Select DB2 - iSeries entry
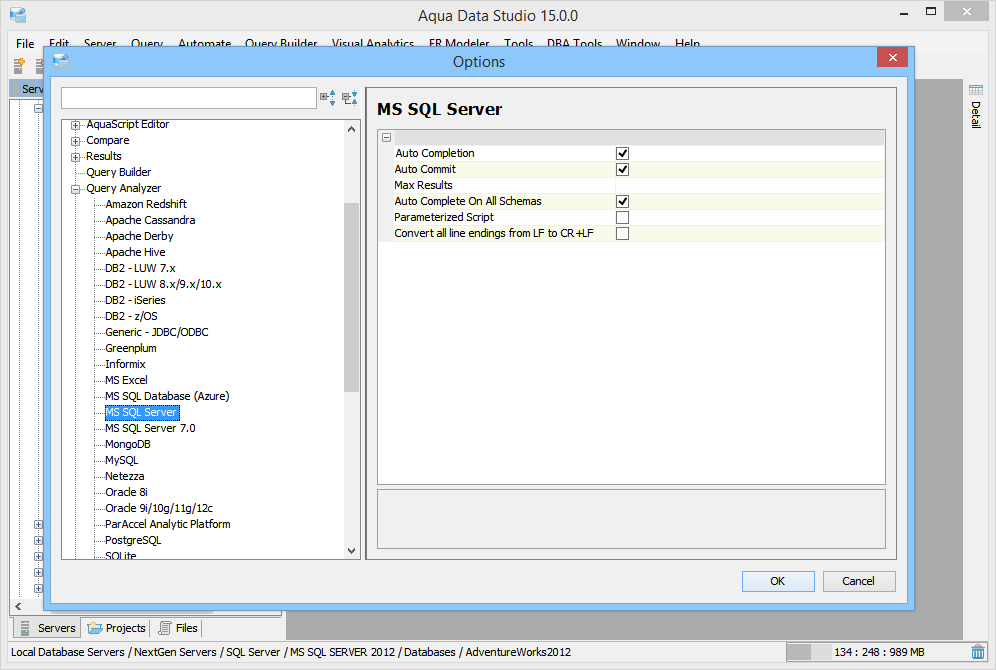Screen dimensions: 996x670 (135, 300)
